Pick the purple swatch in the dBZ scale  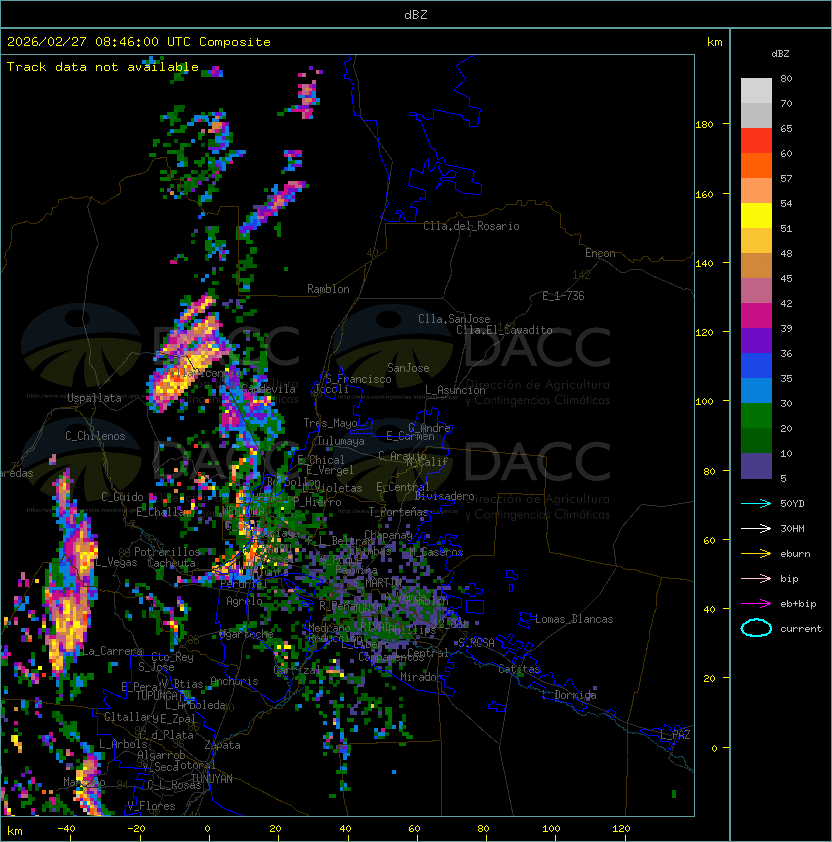point(756,340)
